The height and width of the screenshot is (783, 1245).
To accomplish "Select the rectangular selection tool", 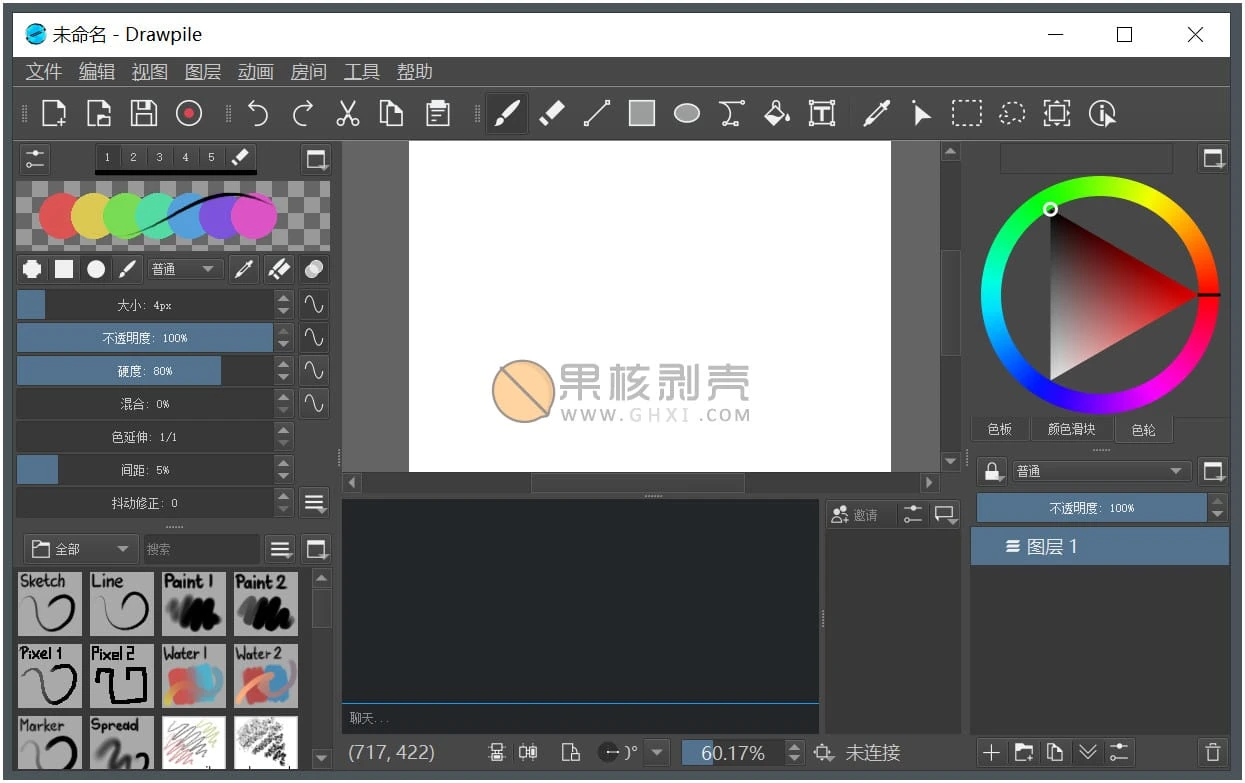I will pyautogui.click(x=966, y=113).
